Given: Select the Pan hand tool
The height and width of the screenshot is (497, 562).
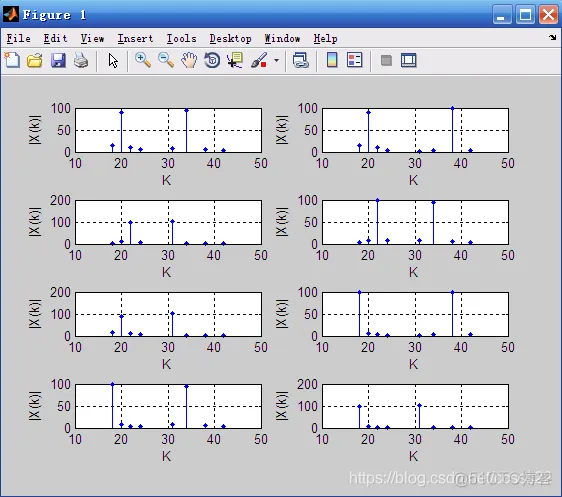Looking at the screenshot, I should [189, 60].
